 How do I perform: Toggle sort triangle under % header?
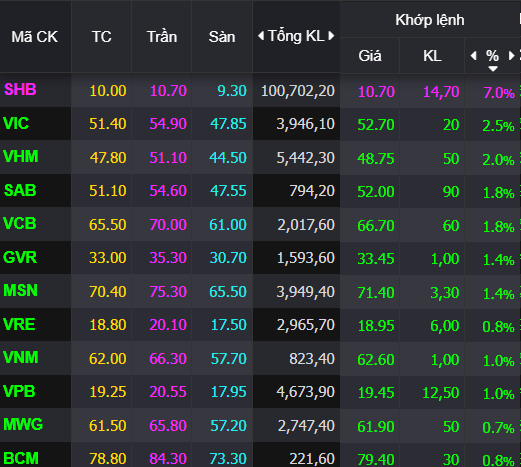(x=493, y=69)
